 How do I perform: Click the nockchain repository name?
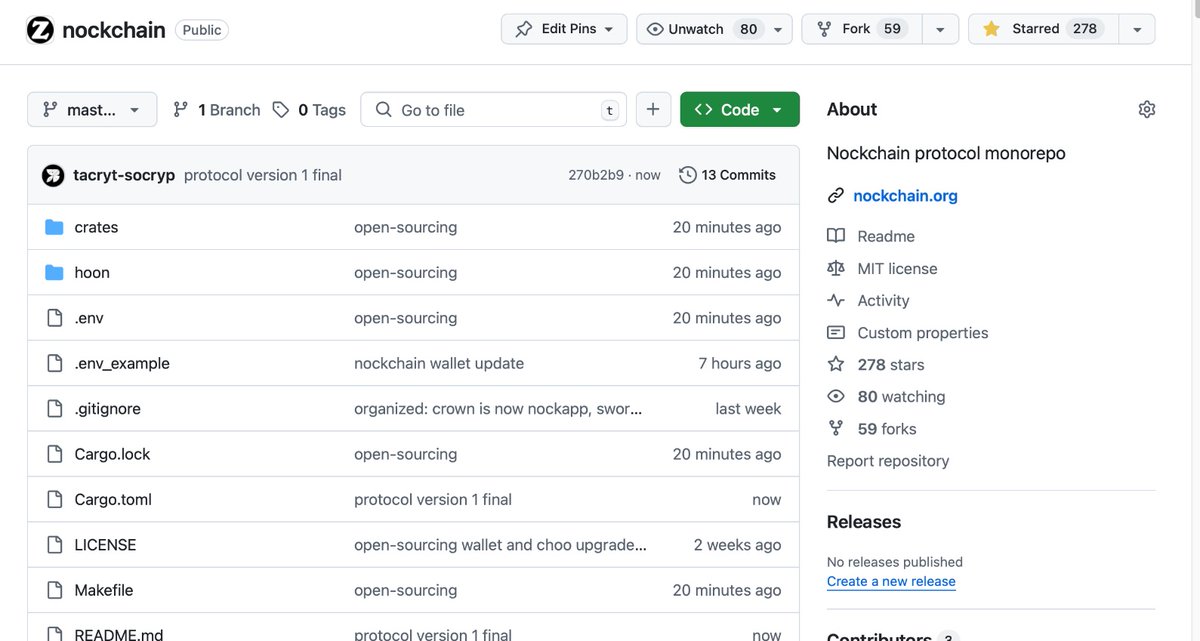tap(114, 30)
